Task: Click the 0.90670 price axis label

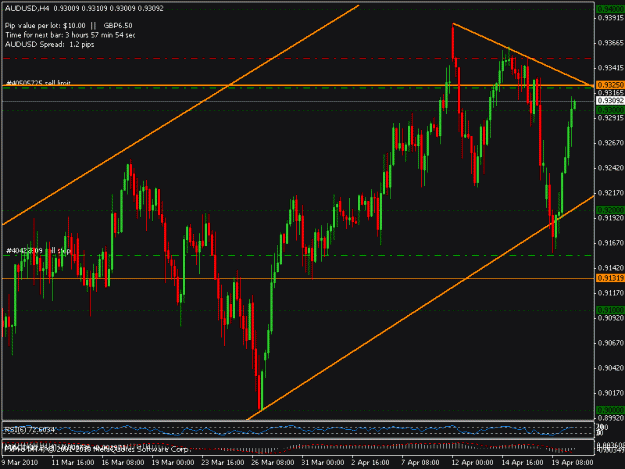Action: pos(610,343)
